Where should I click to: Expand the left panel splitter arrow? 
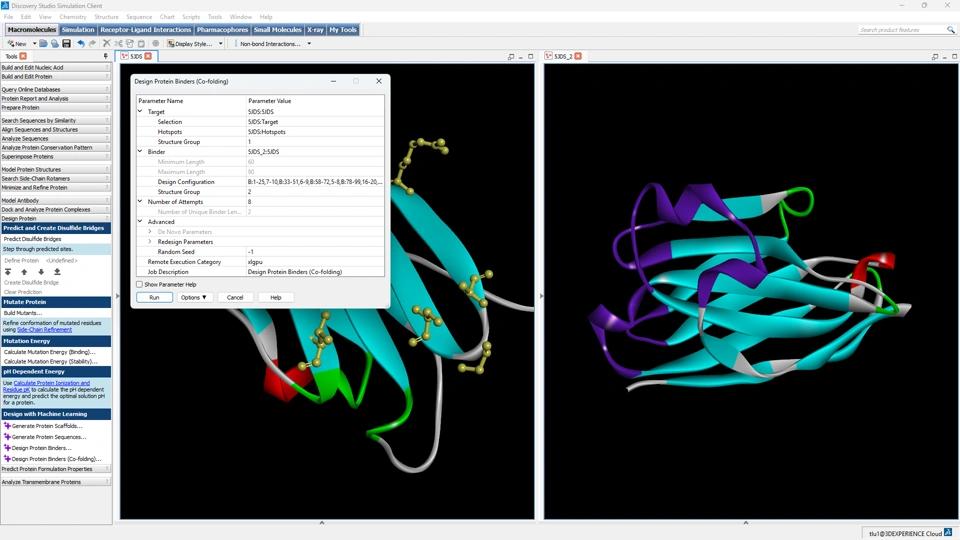point(117,296)
